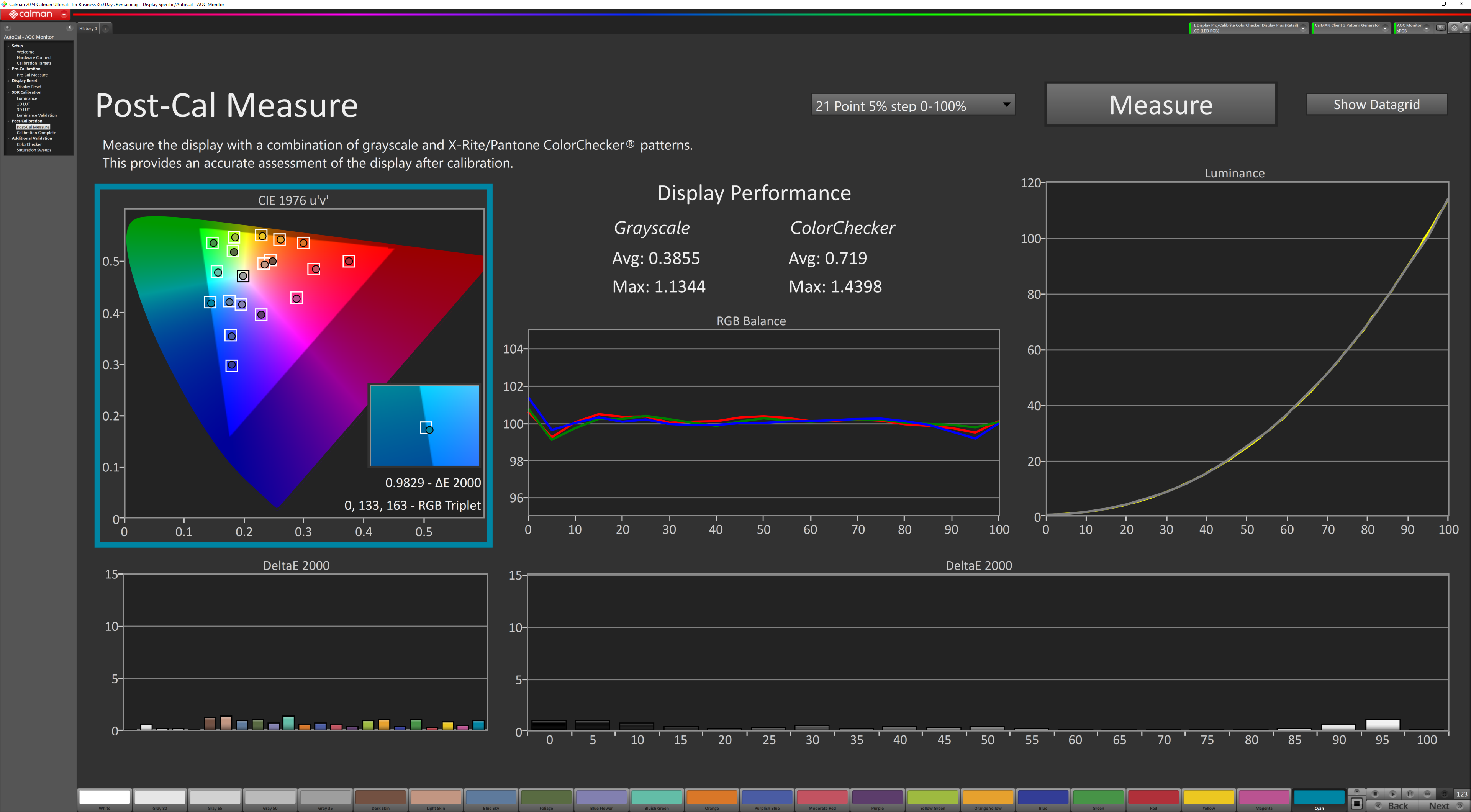Add a new history tab
The image size is (1471, 812).
click(x=106, y=29)
